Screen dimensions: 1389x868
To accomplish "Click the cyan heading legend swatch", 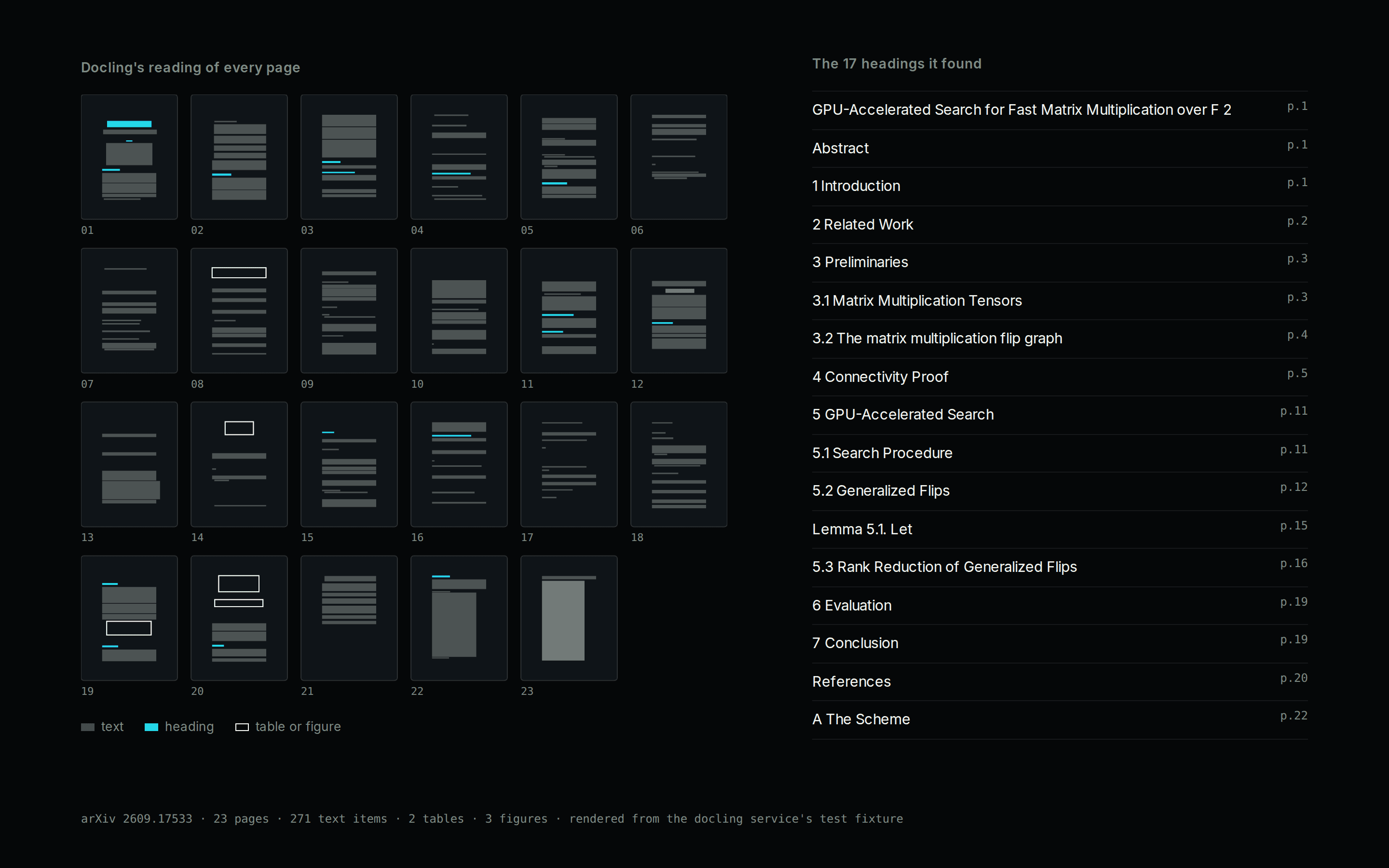I will tap(151, 727).
